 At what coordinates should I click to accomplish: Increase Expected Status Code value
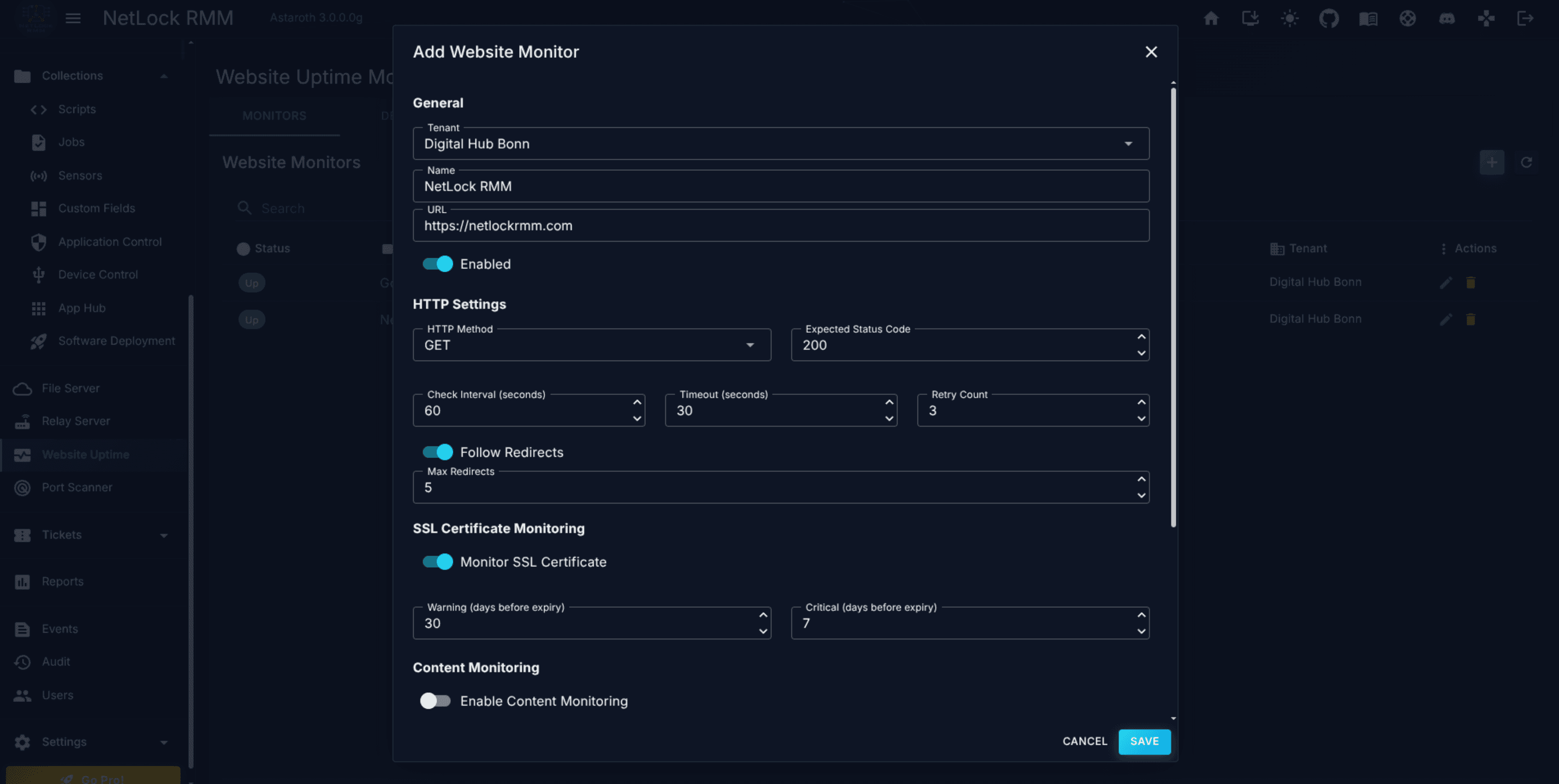tap(1141, 337)
